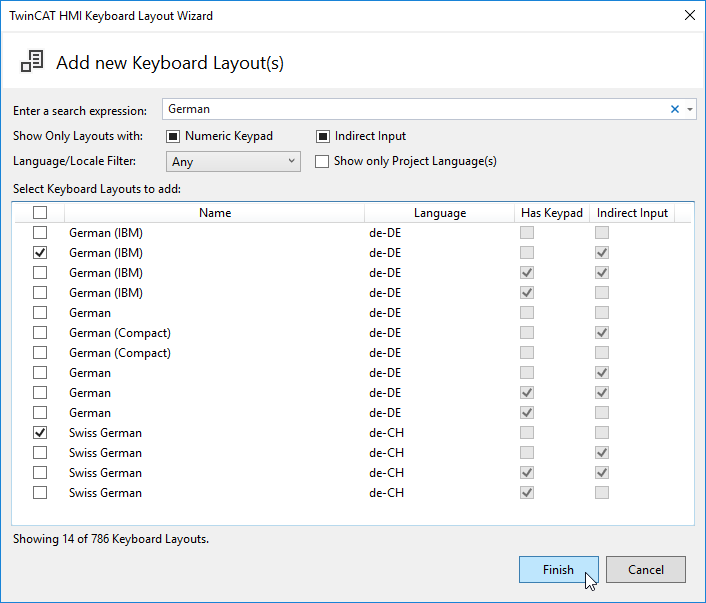The height and width of the screenshot is (603, 706).
Task: Check Swiss German row with keypad only
Action: [x=40, y=493]
